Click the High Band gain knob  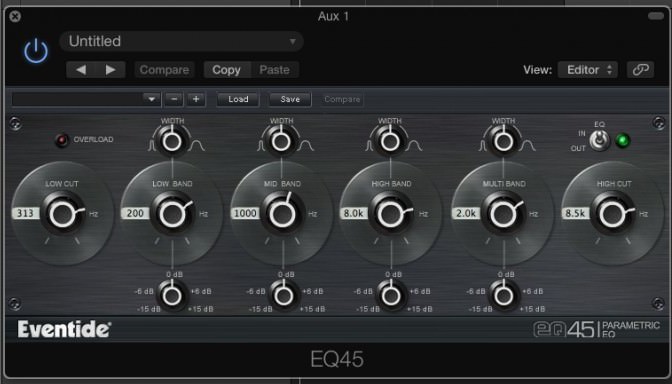[x=391, y=295]
